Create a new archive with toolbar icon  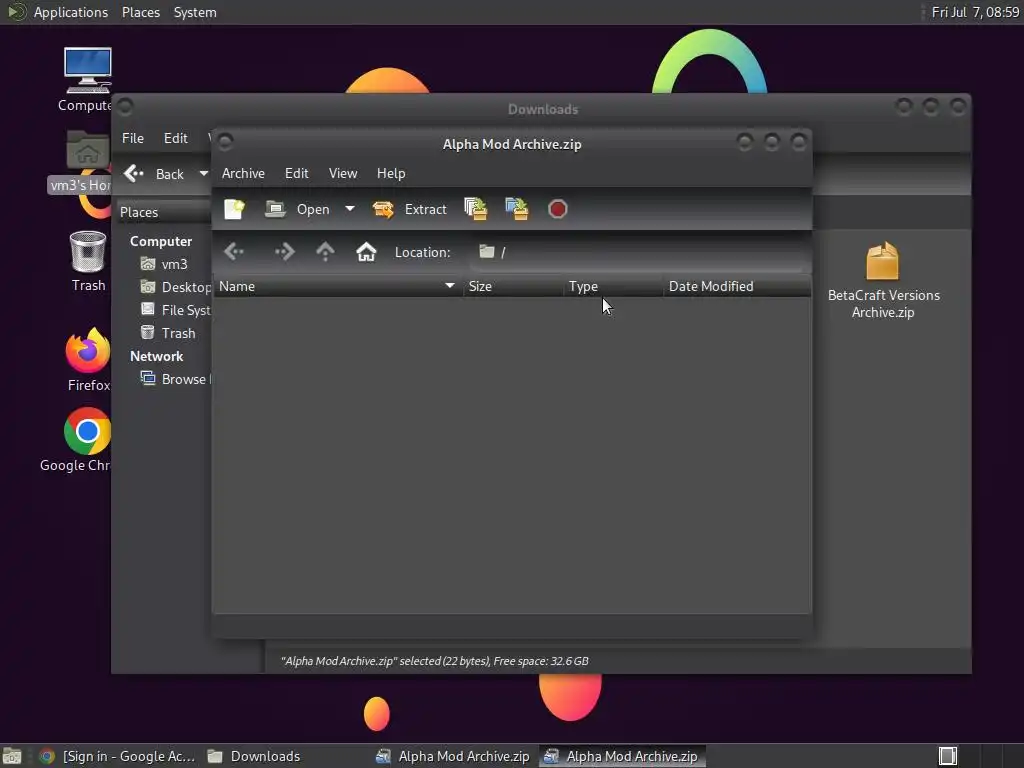click(x=234, y=209)
